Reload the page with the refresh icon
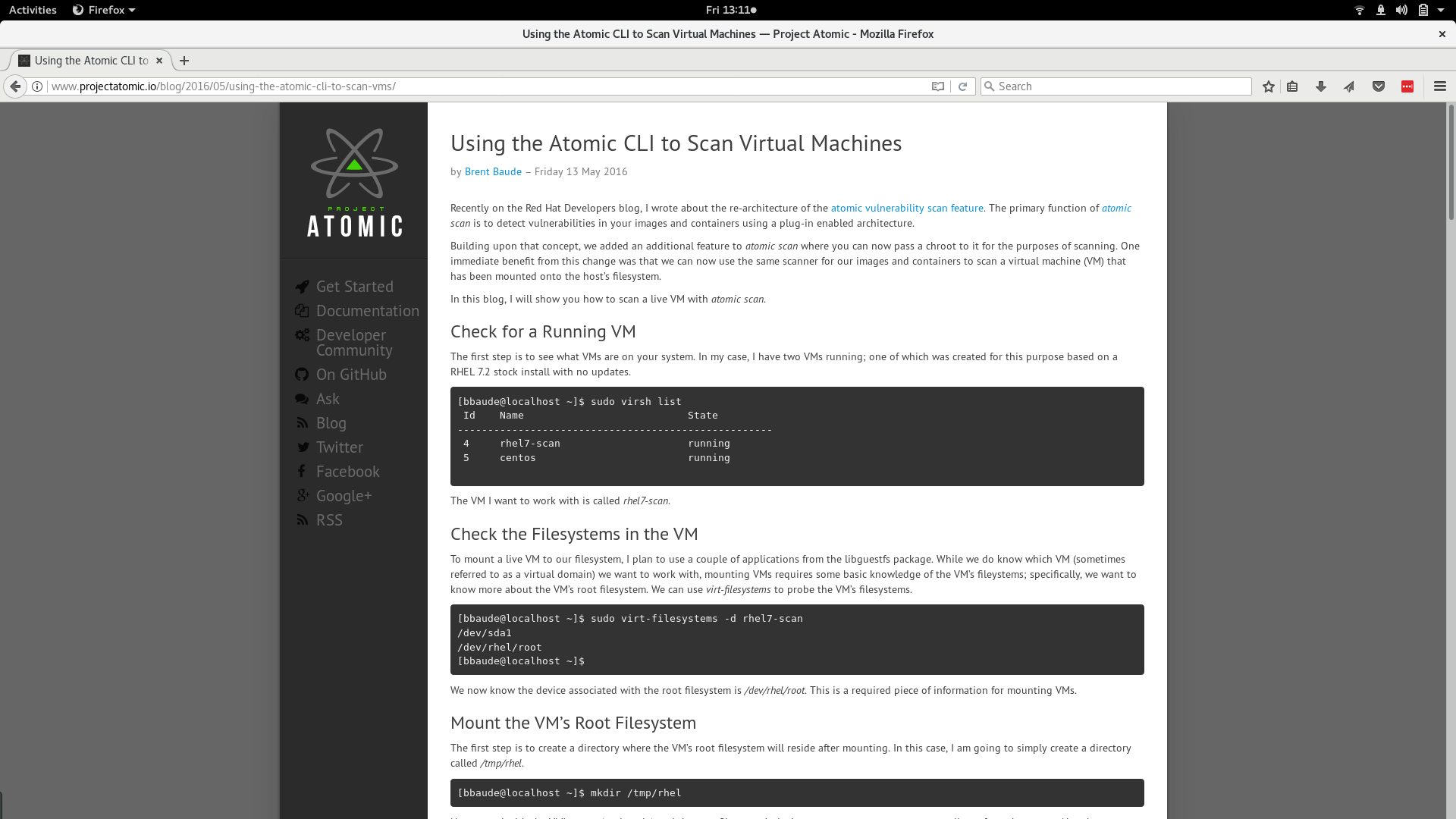 tap(962, 86)
